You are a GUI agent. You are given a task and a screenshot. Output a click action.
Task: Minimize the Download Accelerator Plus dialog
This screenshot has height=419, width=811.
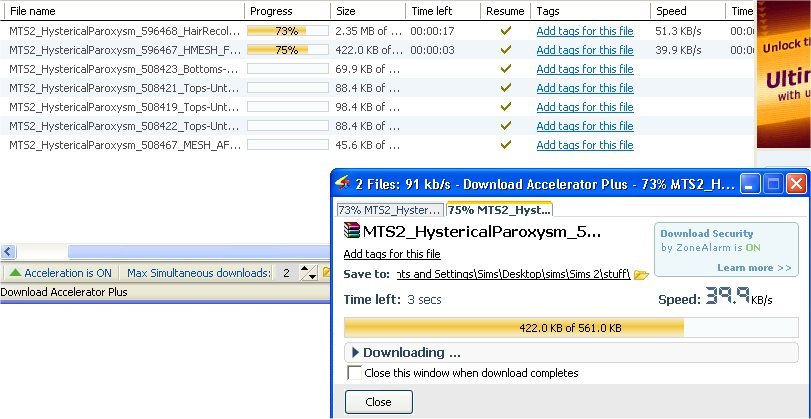pos(750,184)
